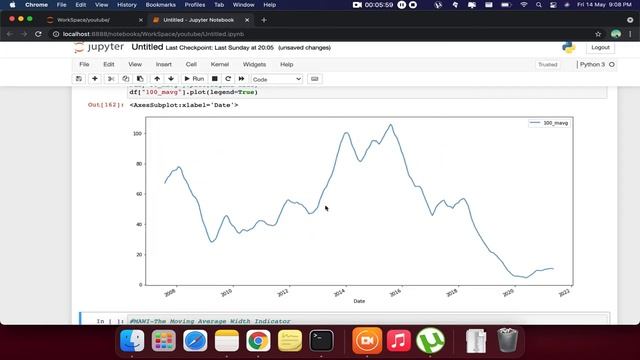Open the Notes app in the dock
Image resolution: width=640 pixels, height=360 pixels.
click(x=227, y=340)
